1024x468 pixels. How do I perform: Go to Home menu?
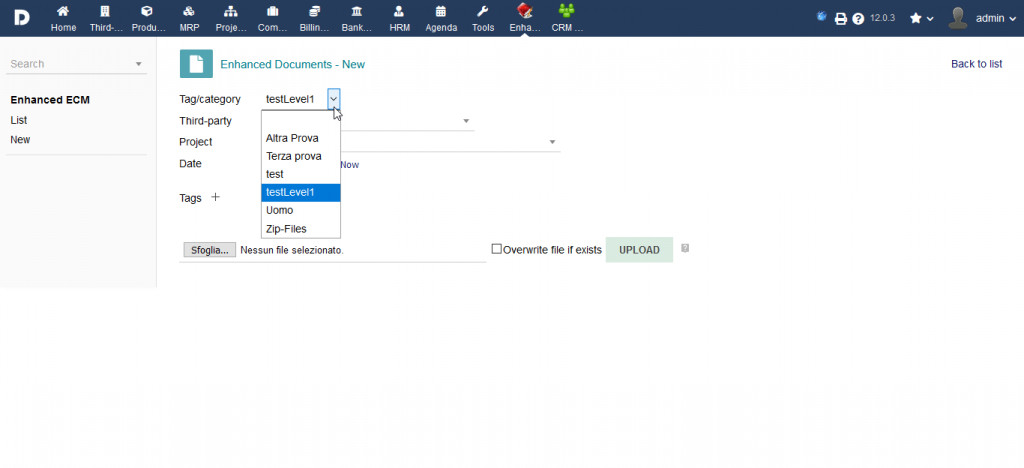(63, 18)
